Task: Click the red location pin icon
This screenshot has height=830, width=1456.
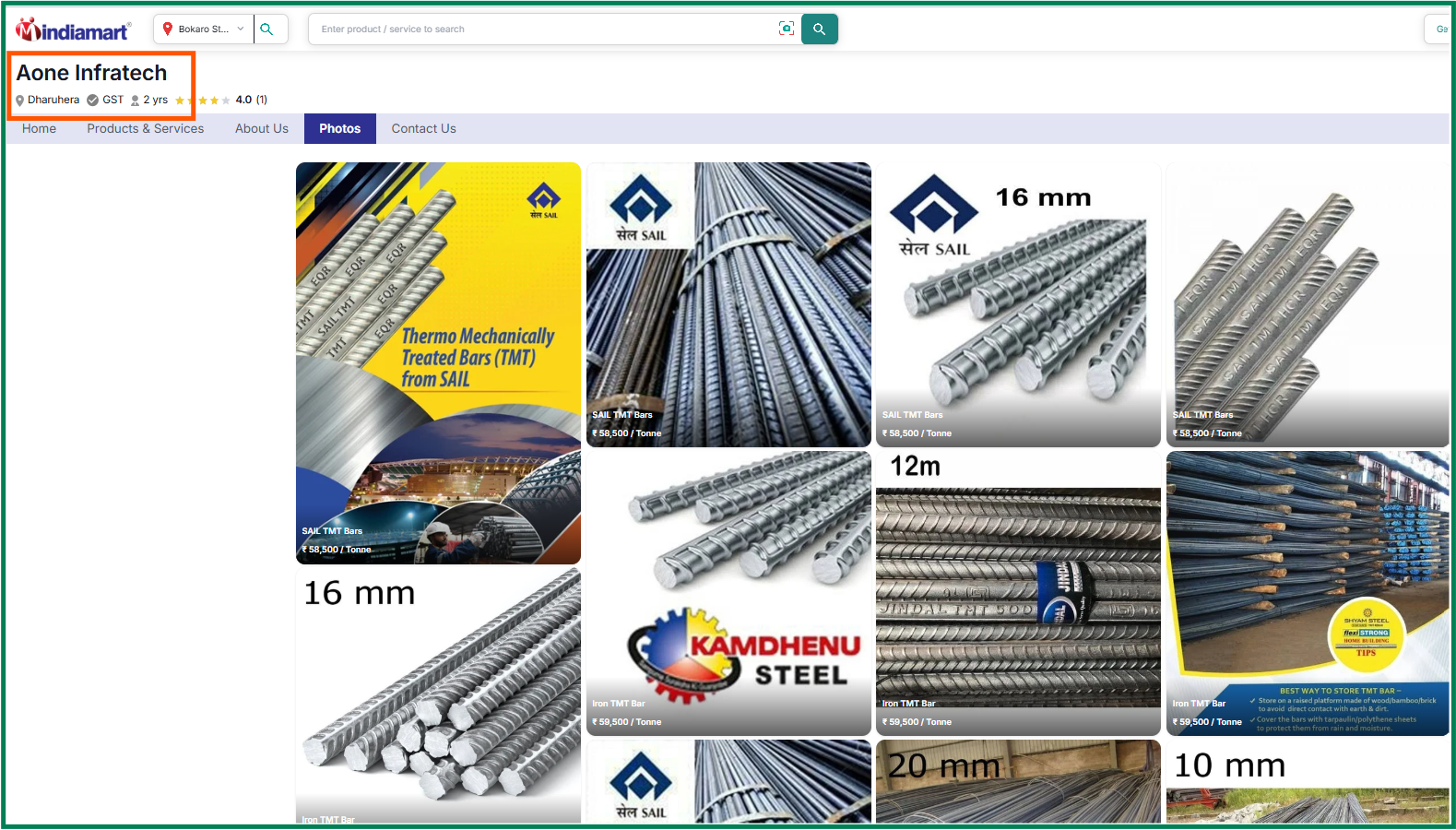Action: point(168,29)
